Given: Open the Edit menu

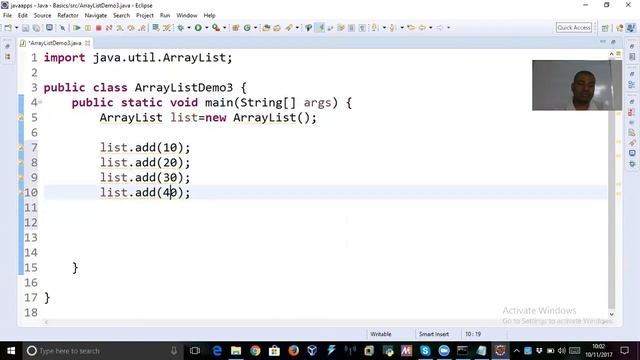Looking at the screenshot, I should 22,16.
